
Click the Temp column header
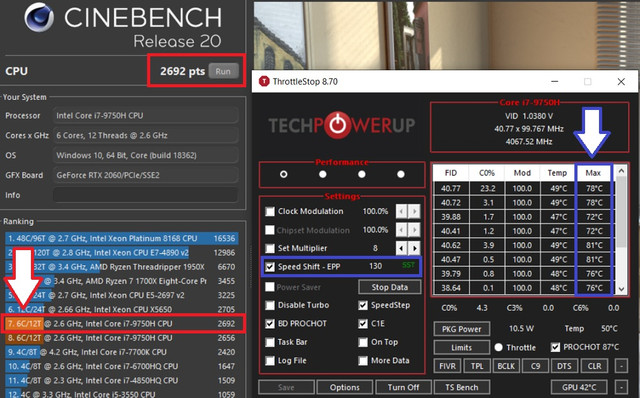[557, 173]
